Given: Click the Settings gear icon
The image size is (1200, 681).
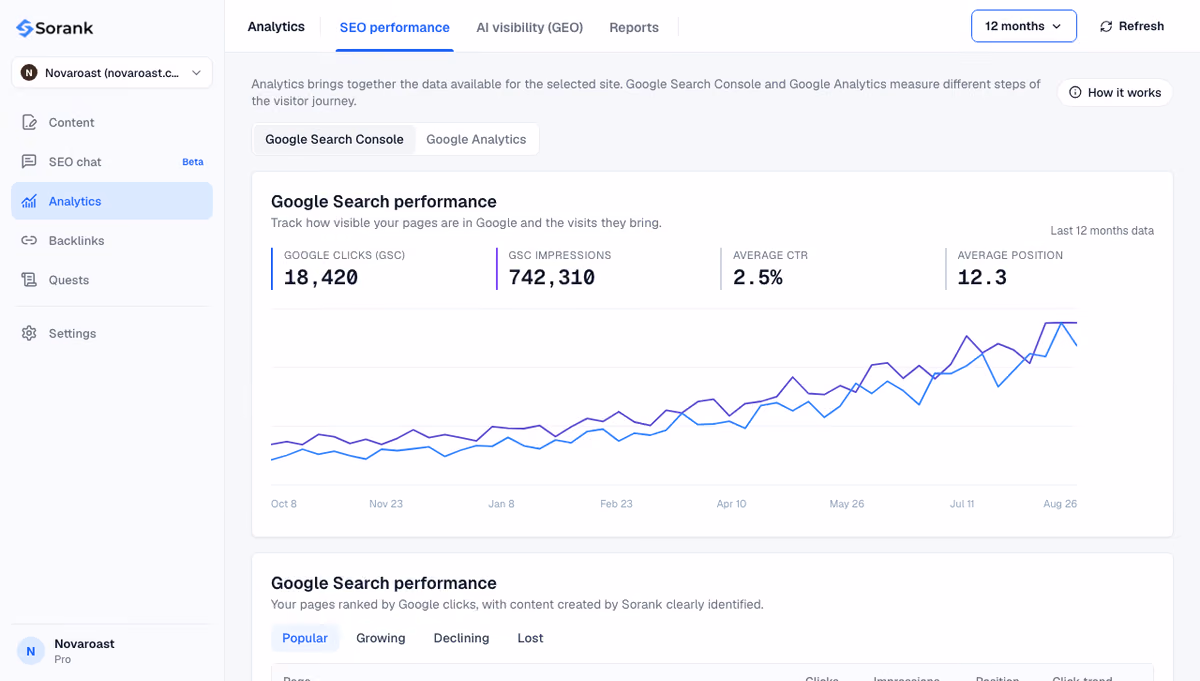Looking at the screenshot, I should [29, 333].
